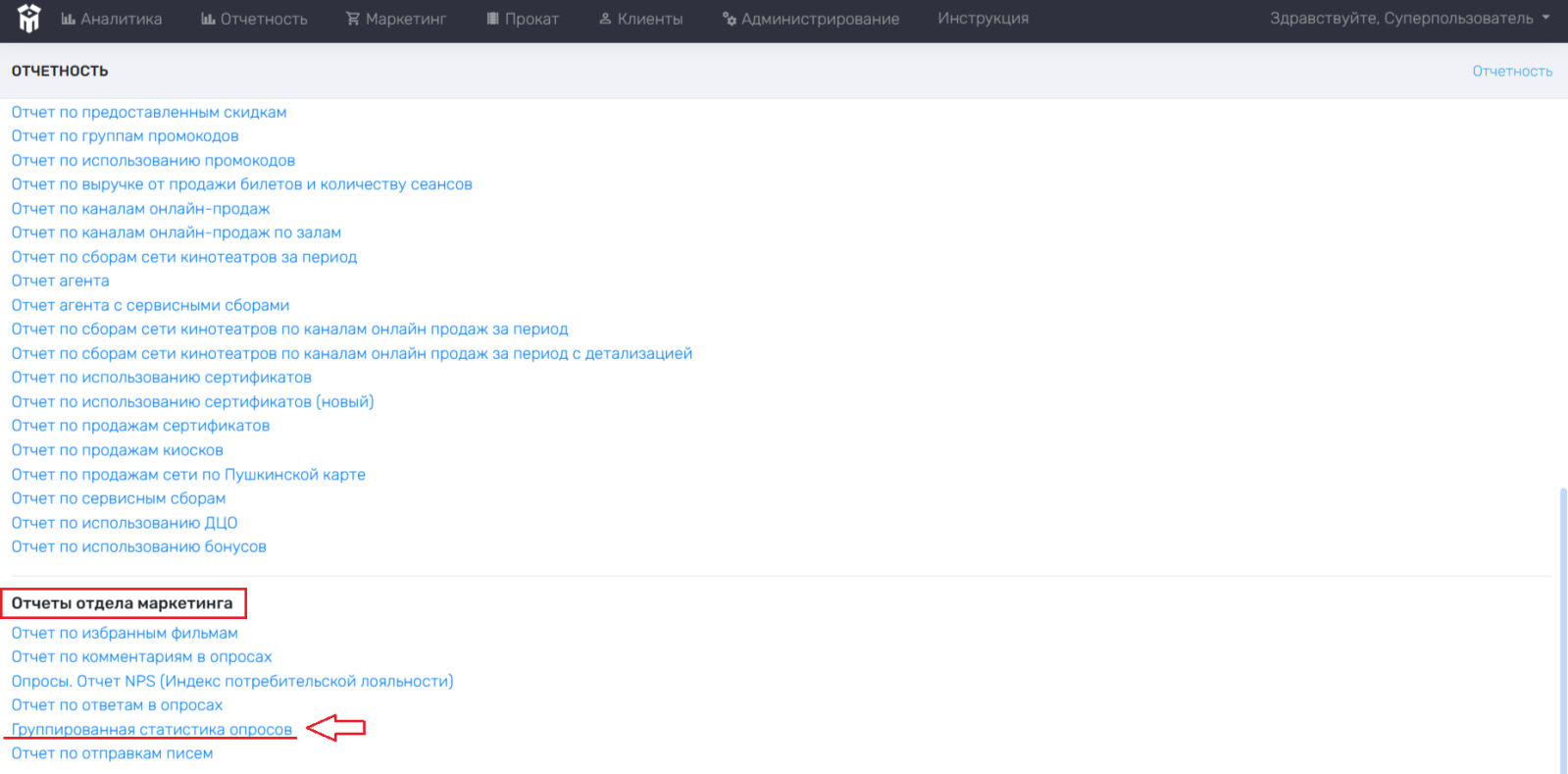
Task: Open Отчет по продажам киосков
Action: [117, 450]
